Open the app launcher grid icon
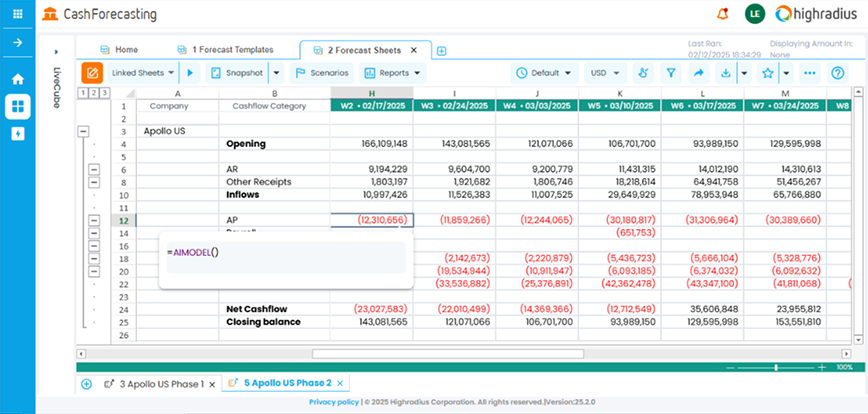This screenshot has height=414, width=868. 18,13
